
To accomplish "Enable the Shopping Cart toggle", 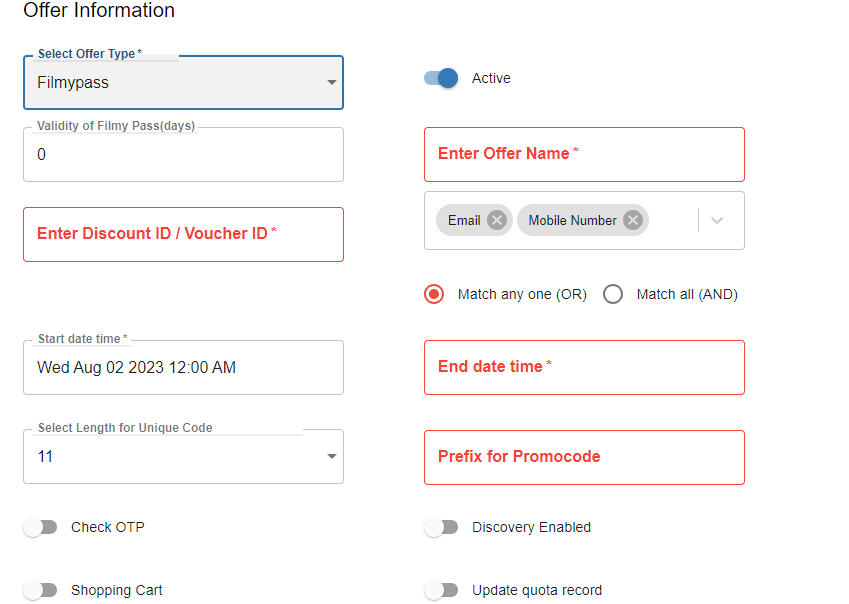I will coord(41,590).
